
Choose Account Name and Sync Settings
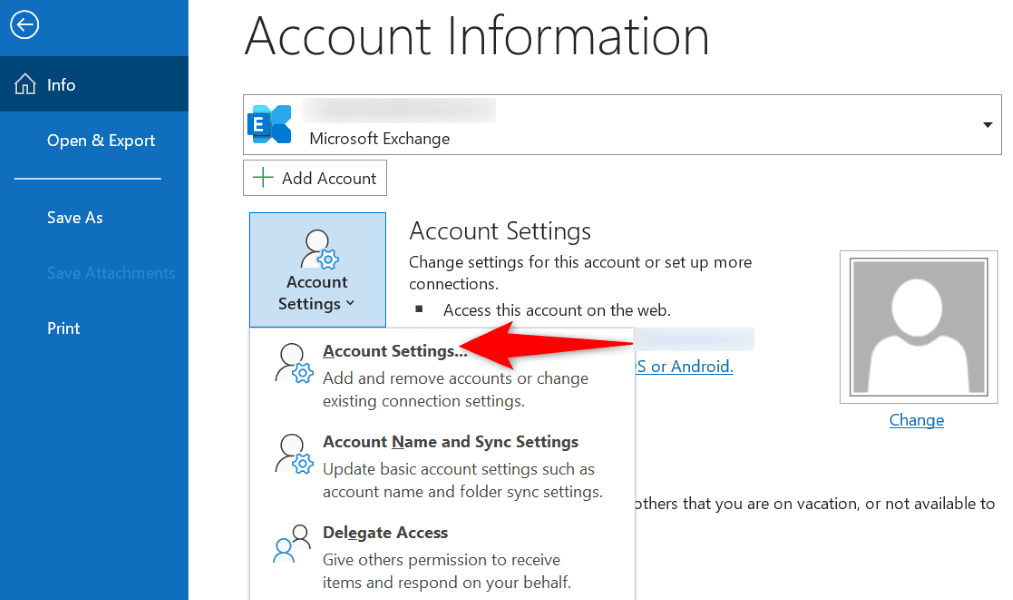pyautogui.click(x=450, y=442)
